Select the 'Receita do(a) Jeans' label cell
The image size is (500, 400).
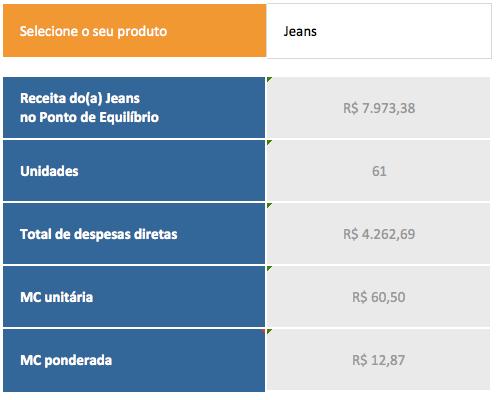(x=134, y=107)
